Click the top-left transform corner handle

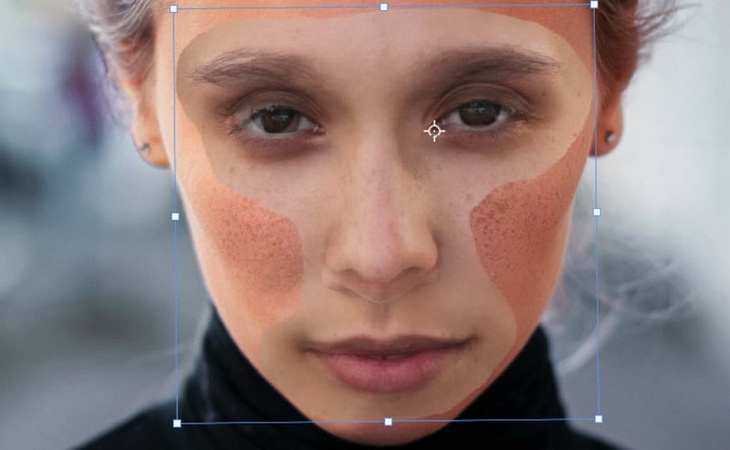click(174, 8)
